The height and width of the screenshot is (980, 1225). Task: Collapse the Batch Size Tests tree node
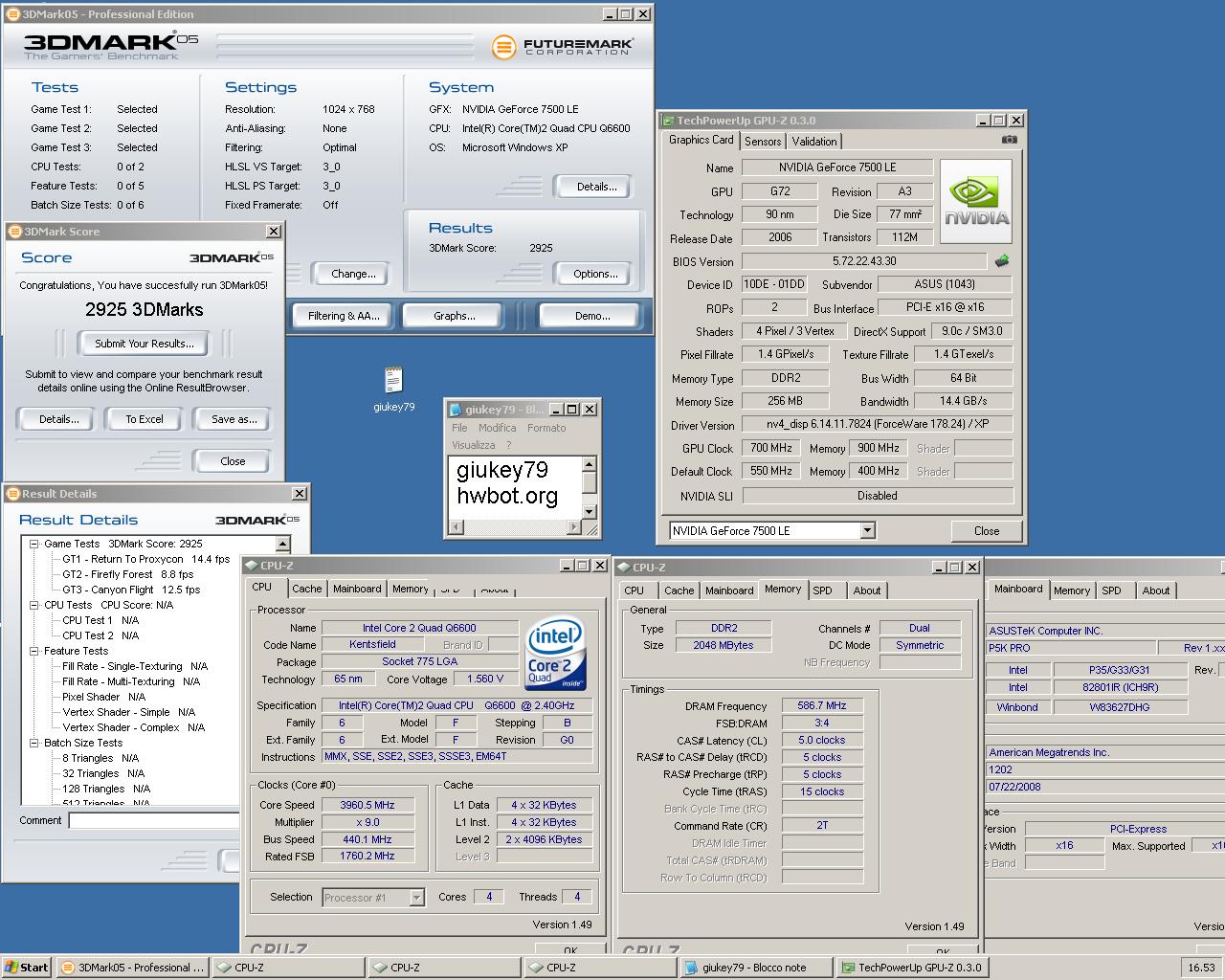pyautogui.click(x=33, y=743)
